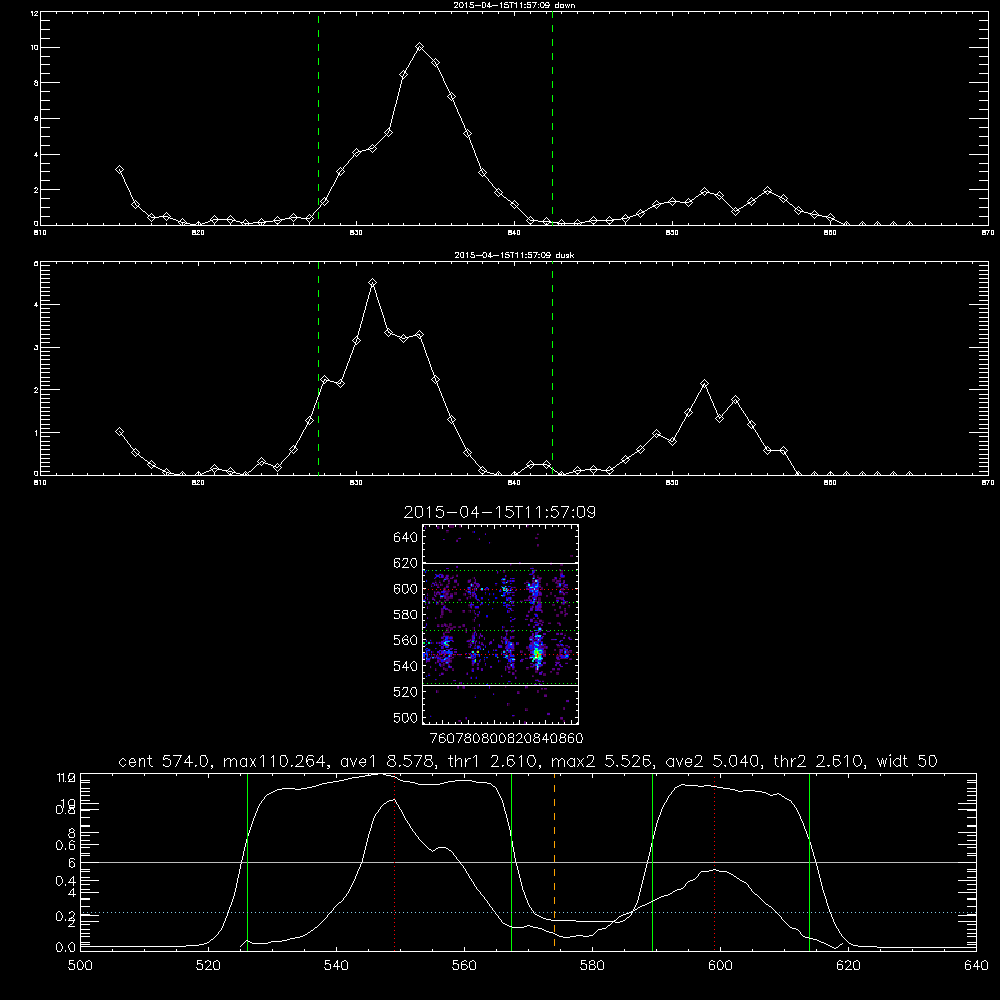Click the dawn plot title '2015-04-15T11:57:09 dawn'
Viewport: 1000px width, 1000px height.
coord(514,5)
